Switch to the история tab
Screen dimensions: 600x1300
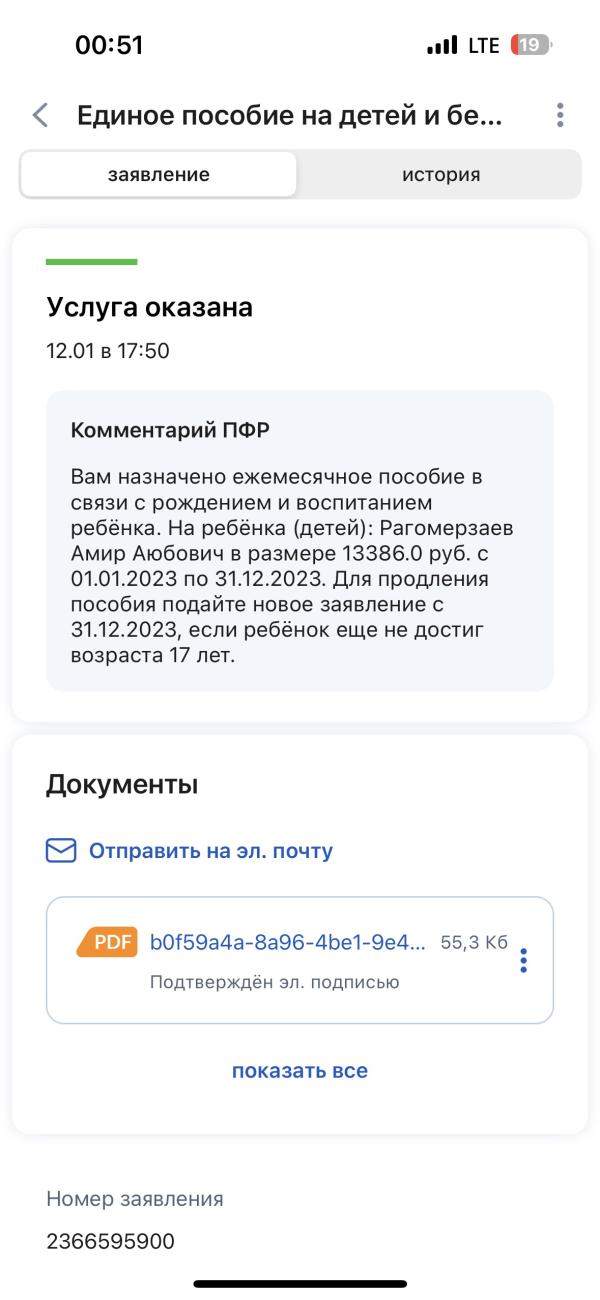tap(441, 175)
